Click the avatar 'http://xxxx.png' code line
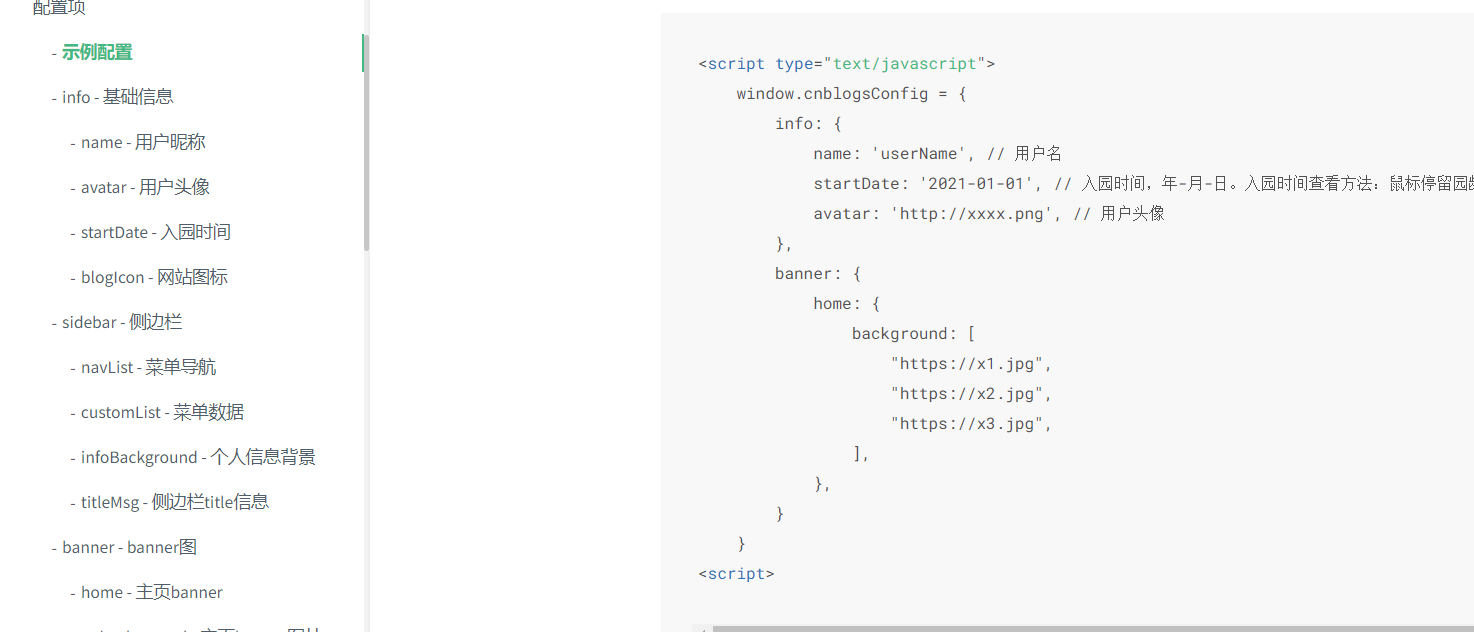The height and width of the screenshot is (632, 1474). [x=988, y=214]
